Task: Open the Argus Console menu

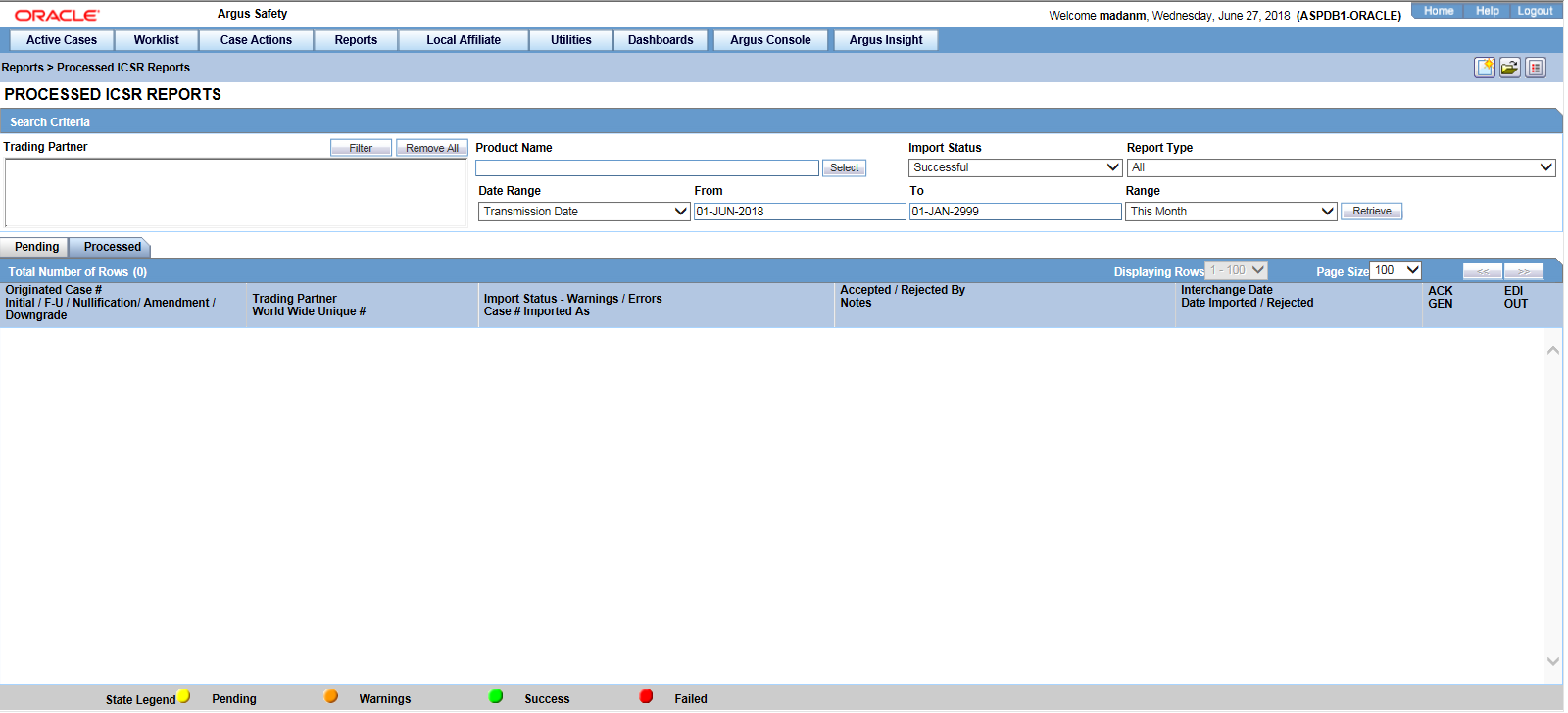Action: [770, 40]
